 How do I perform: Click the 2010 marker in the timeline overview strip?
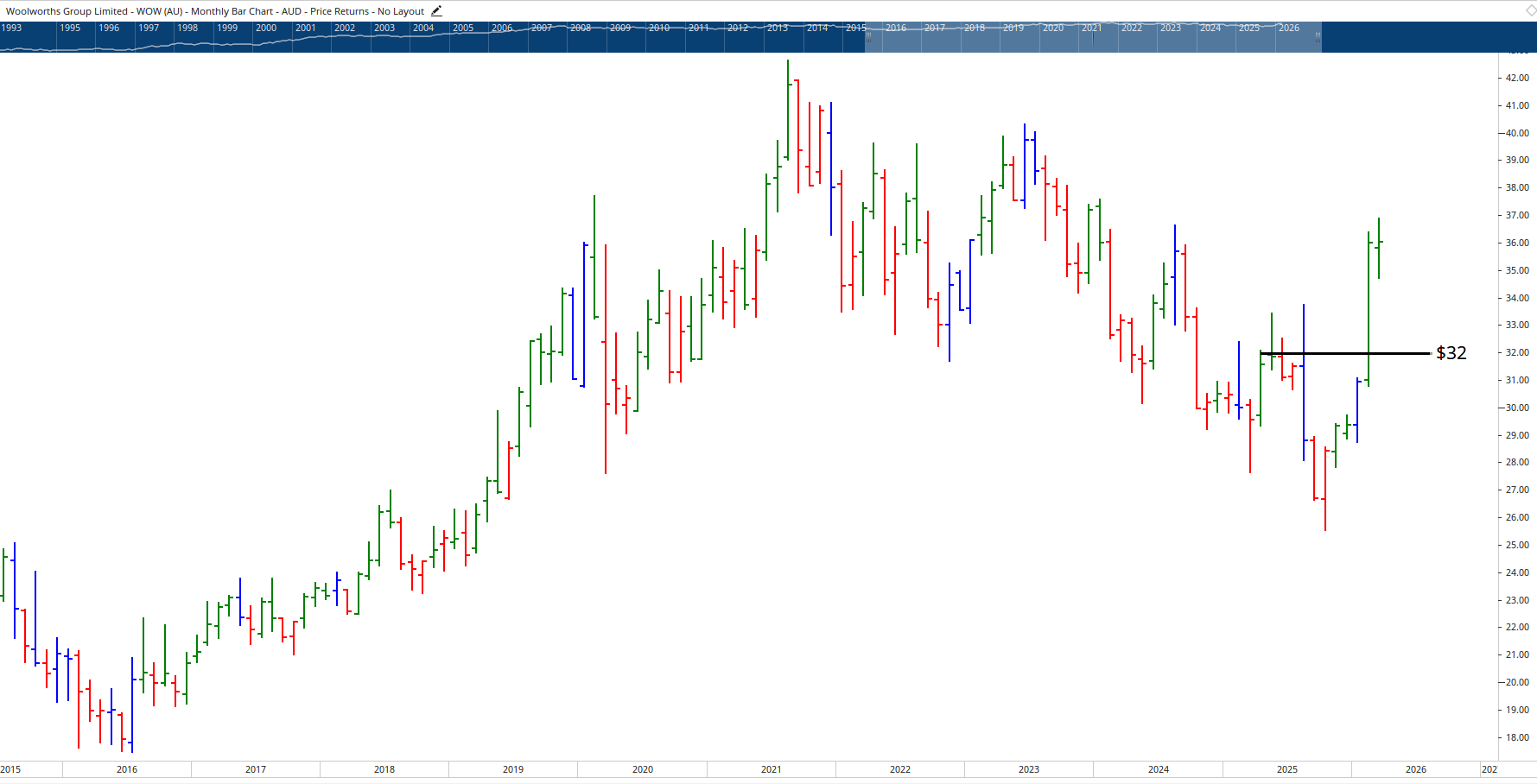(660, 27)
